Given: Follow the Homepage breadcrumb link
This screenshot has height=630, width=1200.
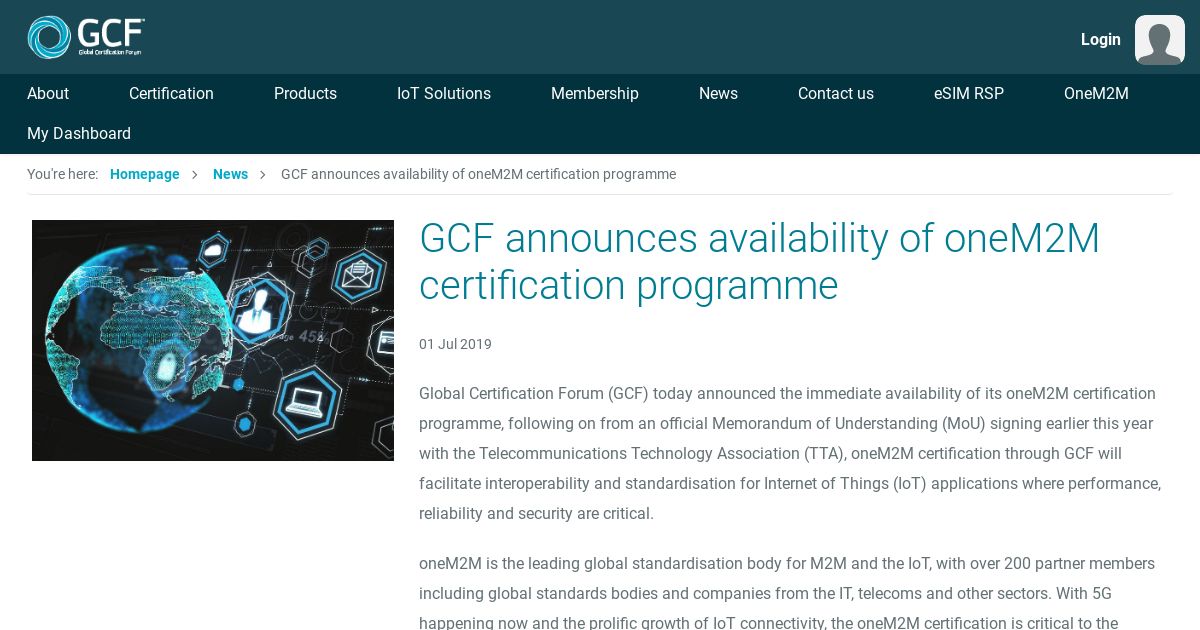Looking at the screenshot, I should (145, 174).
